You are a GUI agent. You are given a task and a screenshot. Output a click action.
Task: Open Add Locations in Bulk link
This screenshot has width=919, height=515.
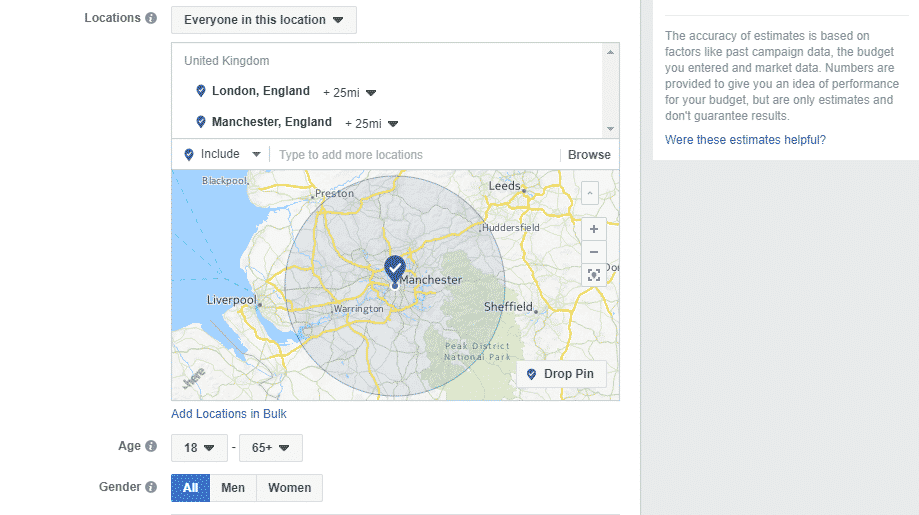(x=229, y=414)
